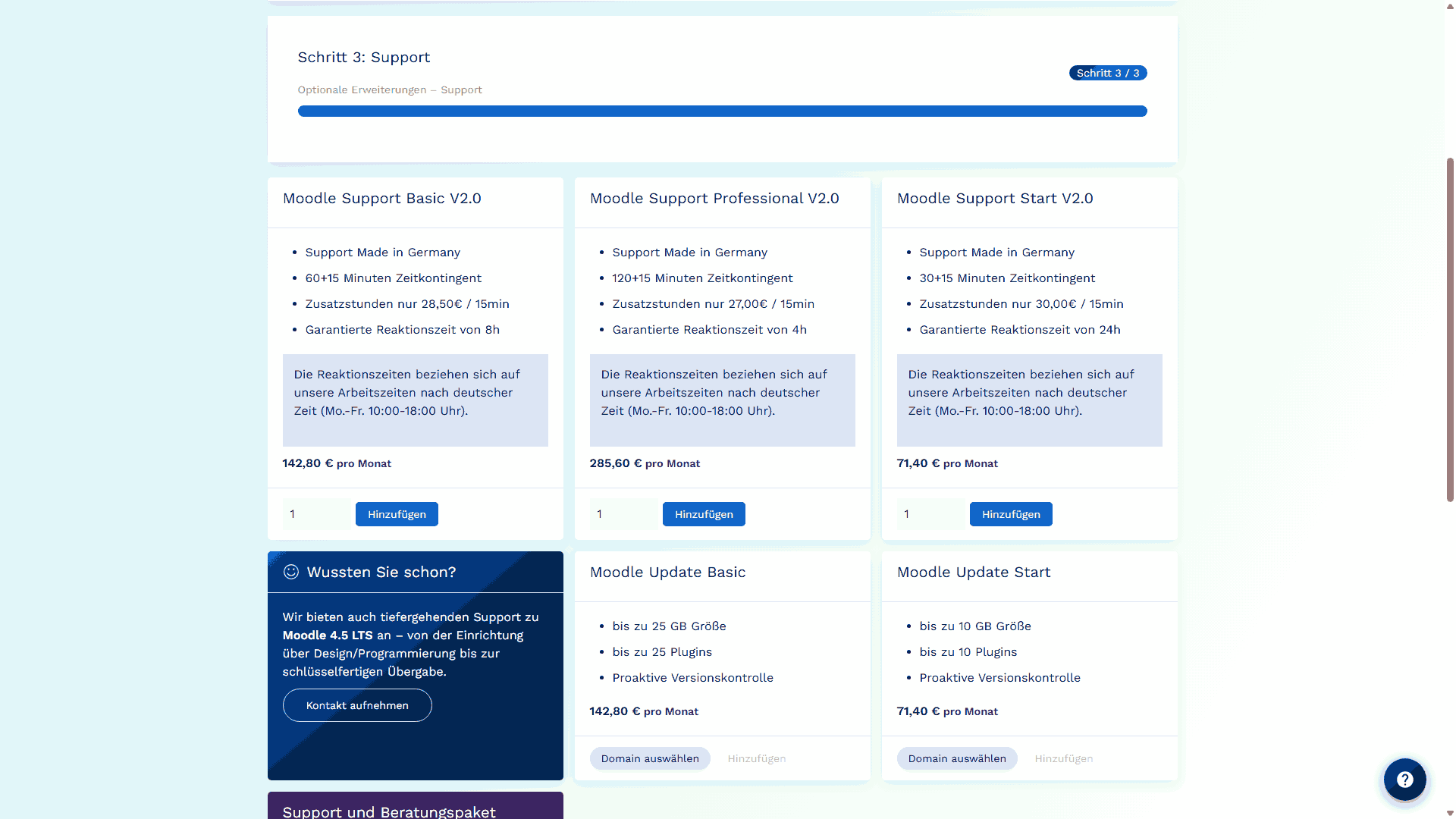This screenshot has height=819, width=1456.
Task: Click price 285,60 € pro Monat
Action: tap(645, 463)
